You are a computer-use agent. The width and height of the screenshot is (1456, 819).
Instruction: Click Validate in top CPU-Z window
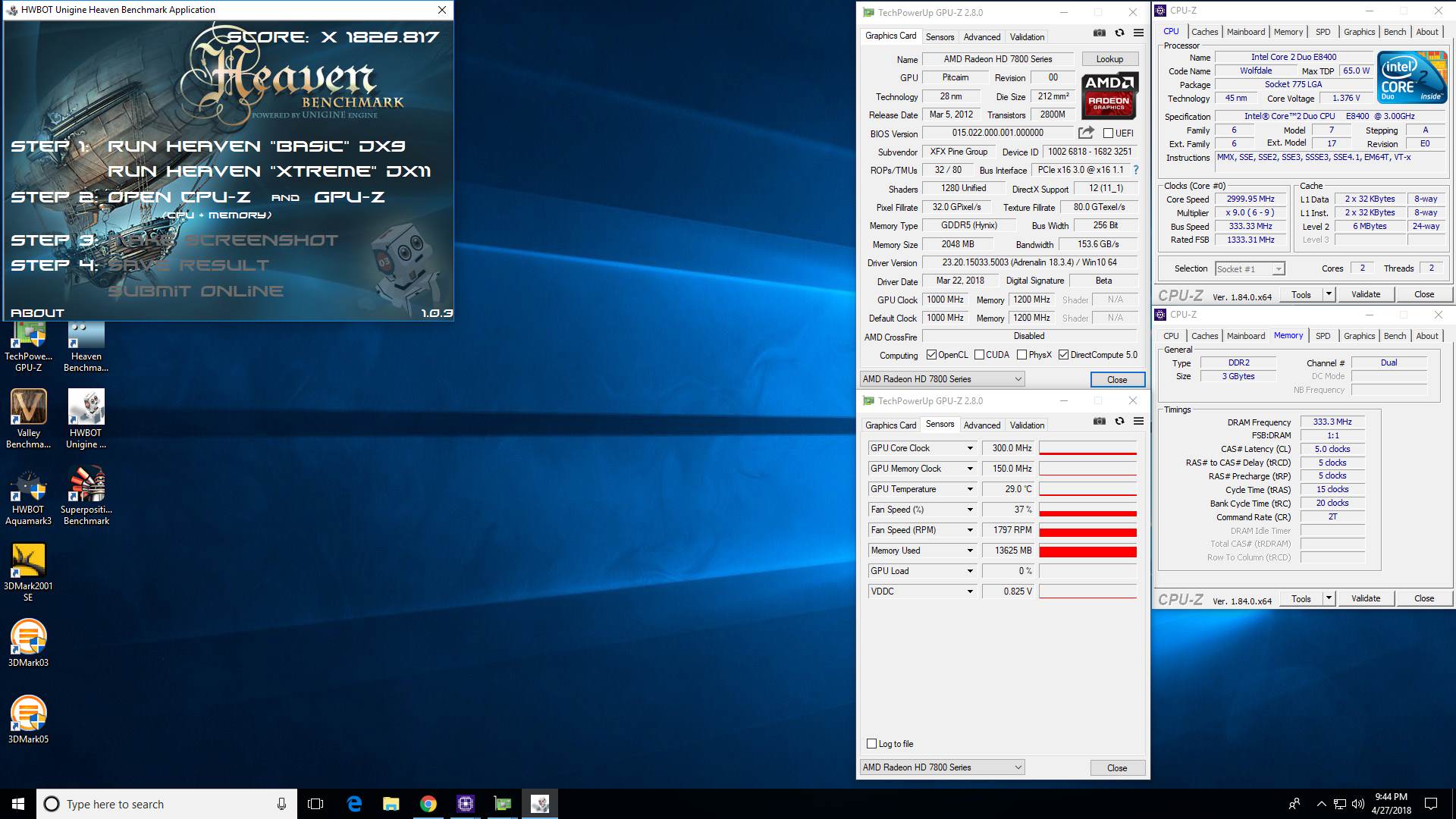[x=1365, y=294]
